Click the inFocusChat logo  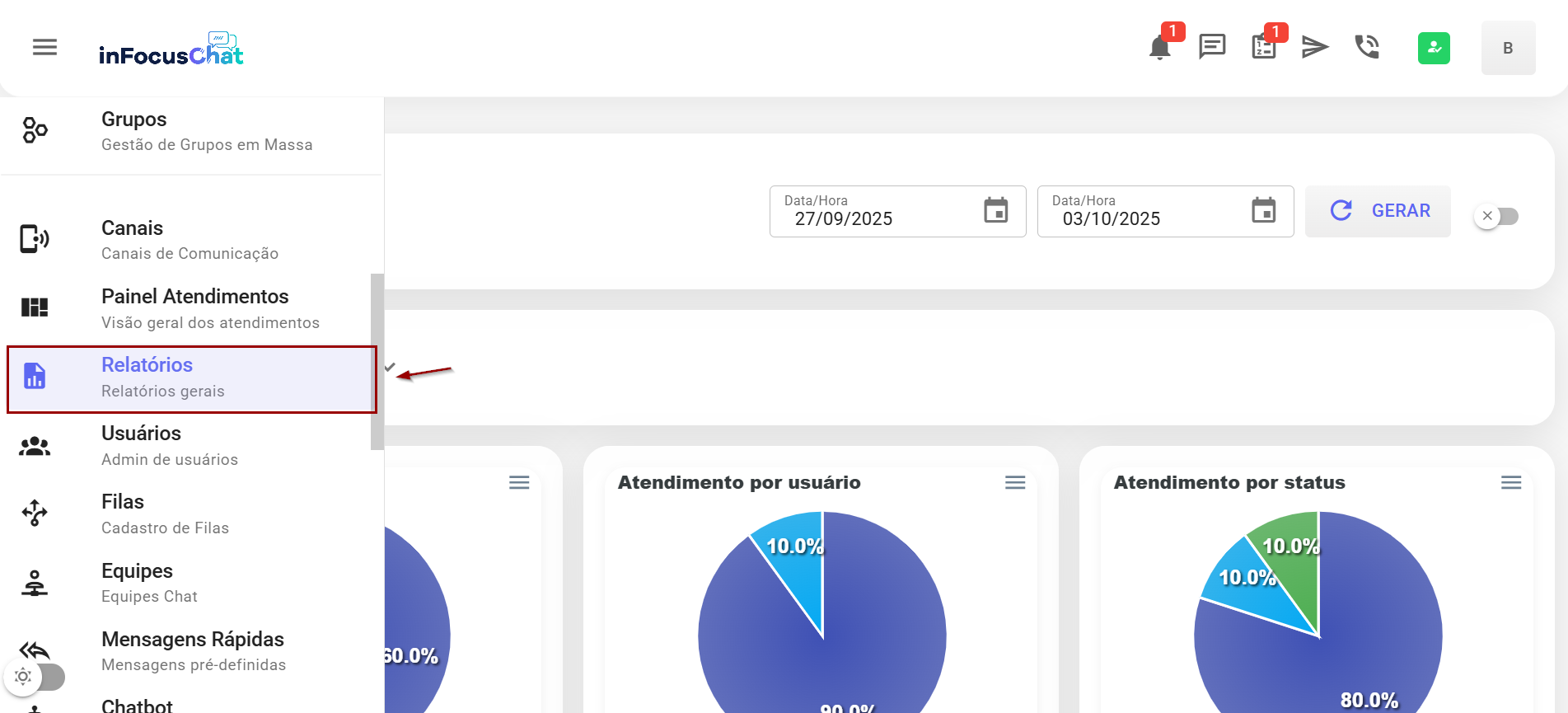click(x=171, y=49)
